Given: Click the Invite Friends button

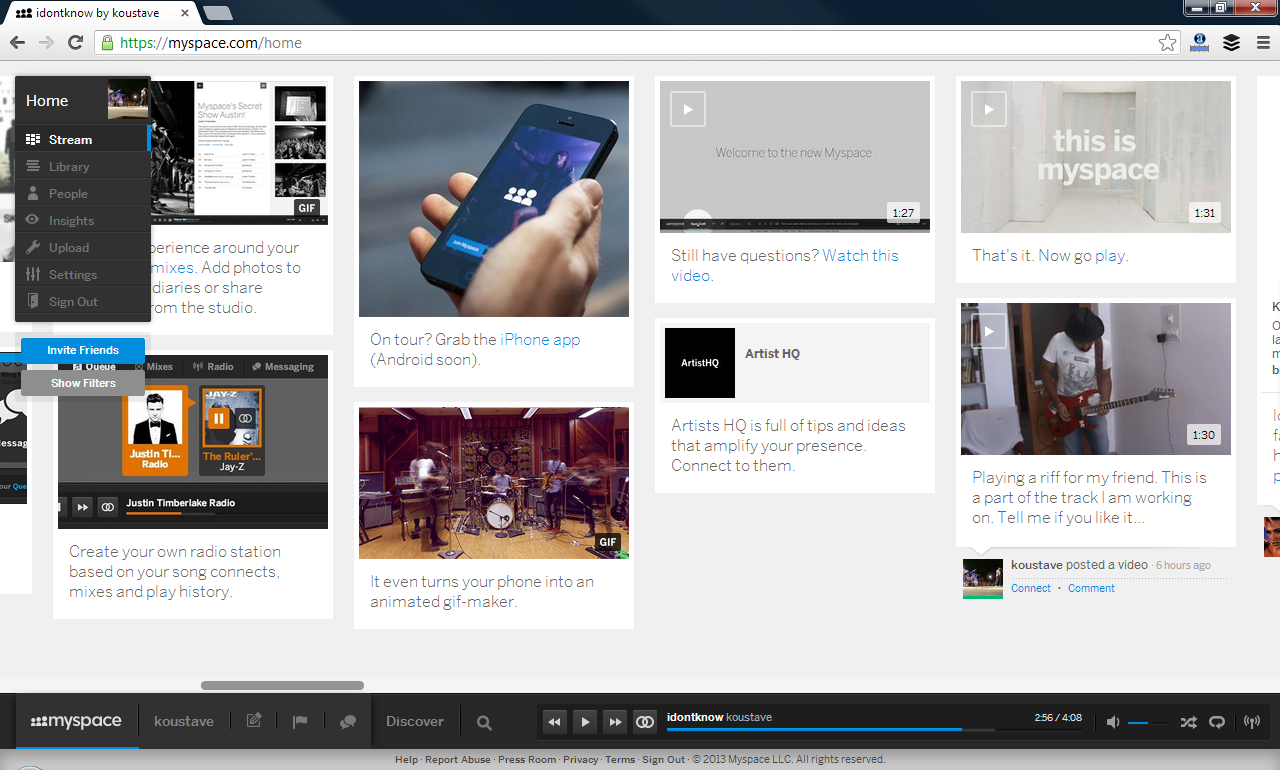Looking at the screenshot, I should (x=83, y=350).
